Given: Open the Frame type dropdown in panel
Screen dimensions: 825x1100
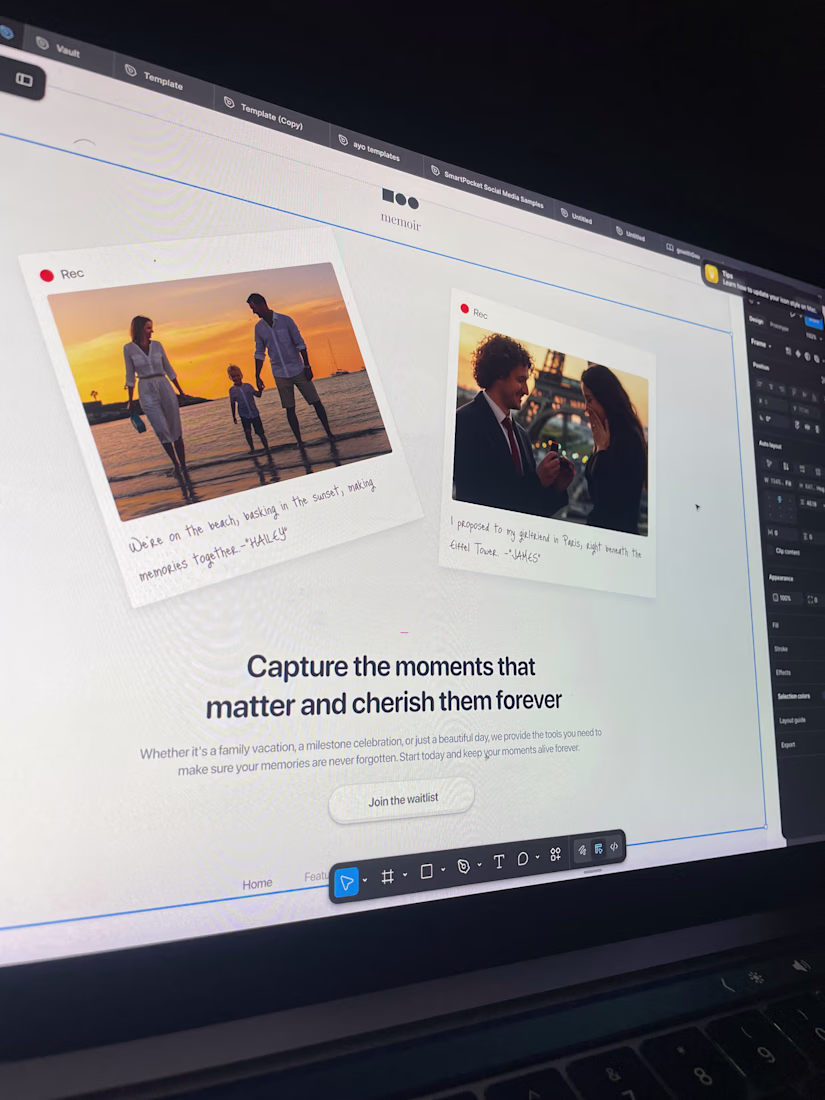Looking at the screenshot, I should (x=761, y=344).
